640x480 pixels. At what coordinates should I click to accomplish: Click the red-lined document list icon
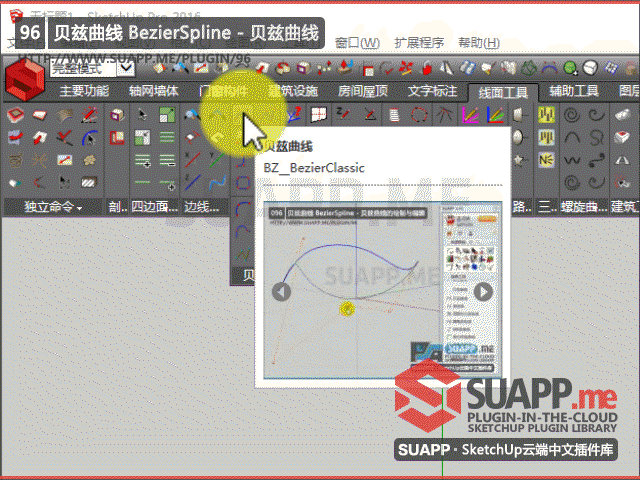point(394,115)
